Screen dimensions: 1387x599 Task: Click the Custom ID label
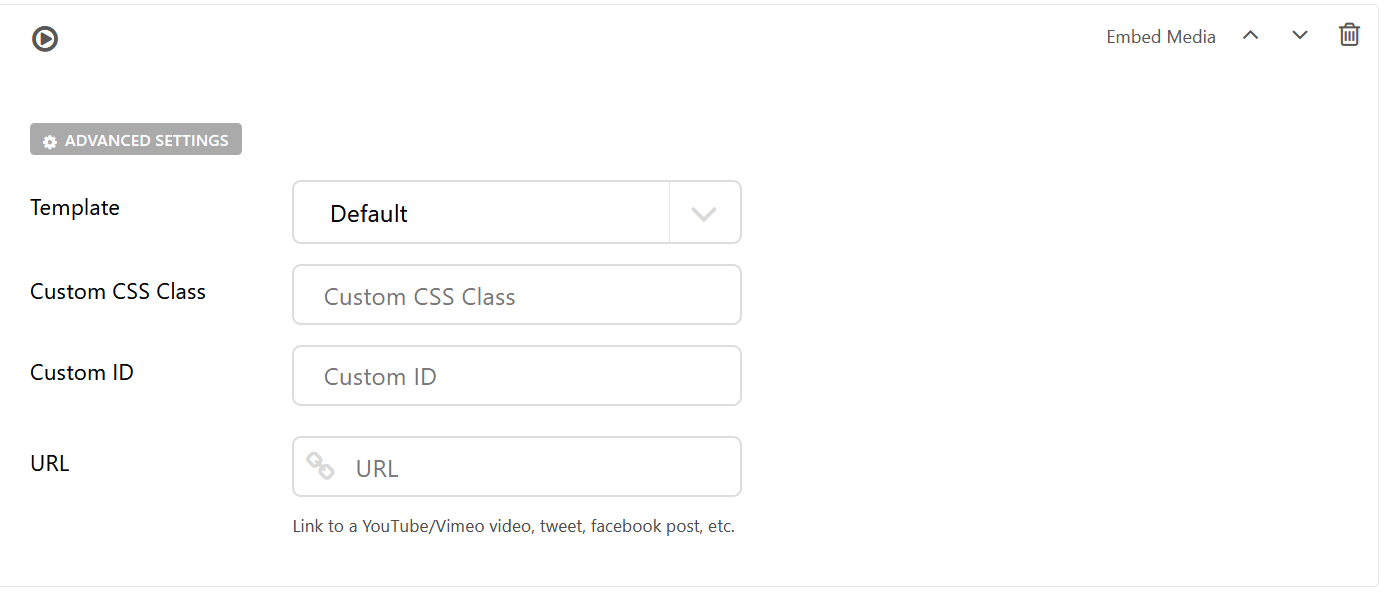point(82,373)
